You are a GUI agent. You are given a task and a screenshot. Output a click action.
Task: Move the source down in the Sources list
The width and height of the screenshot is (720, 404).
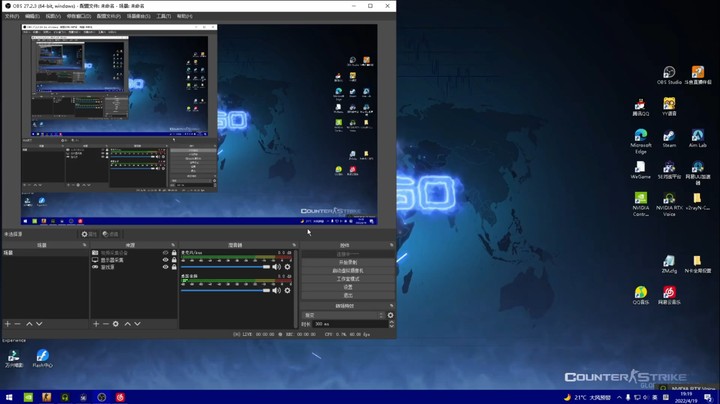tap(137, 324)
